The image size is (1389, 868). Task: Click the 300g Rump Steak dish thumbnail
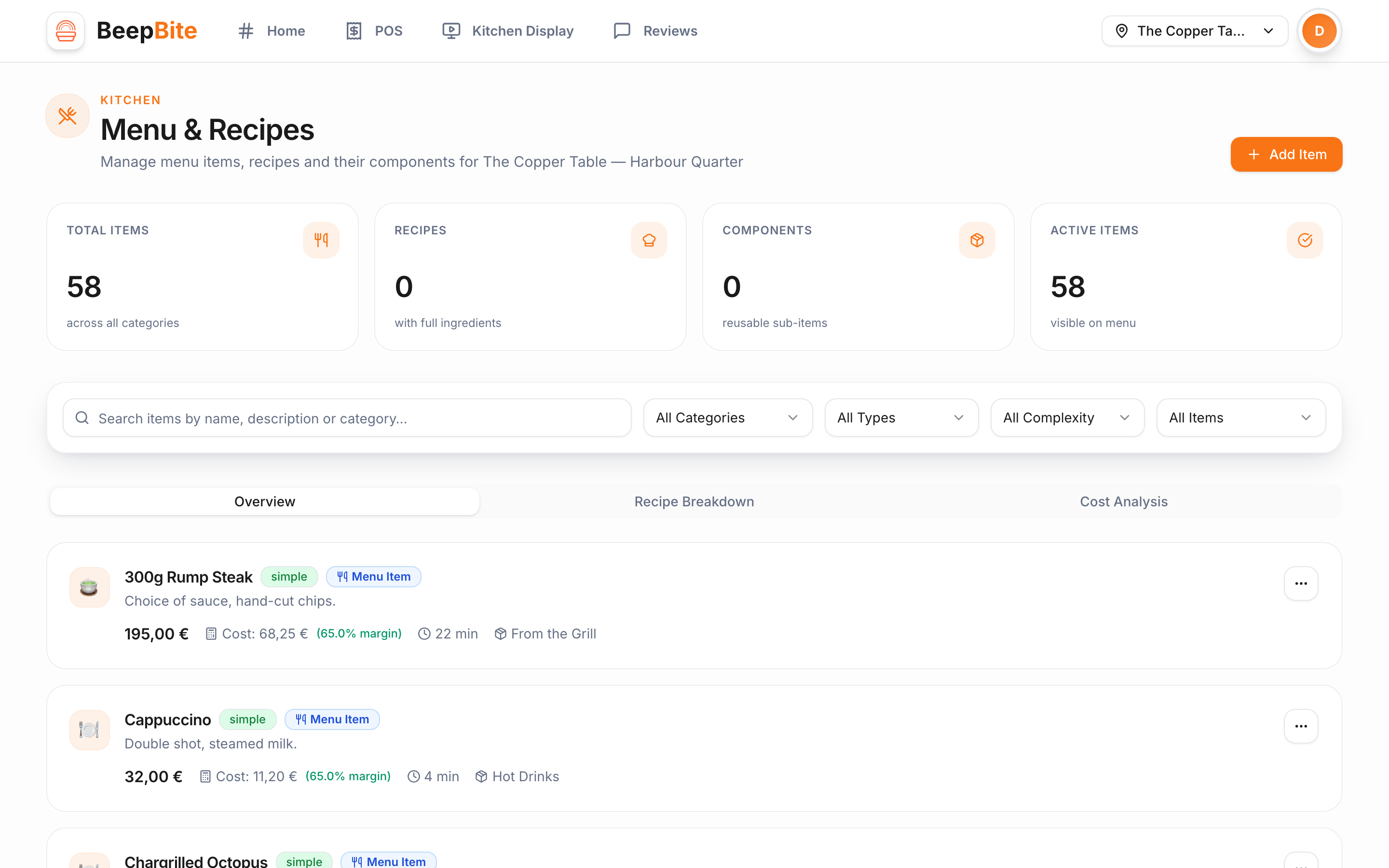[90, 587]
